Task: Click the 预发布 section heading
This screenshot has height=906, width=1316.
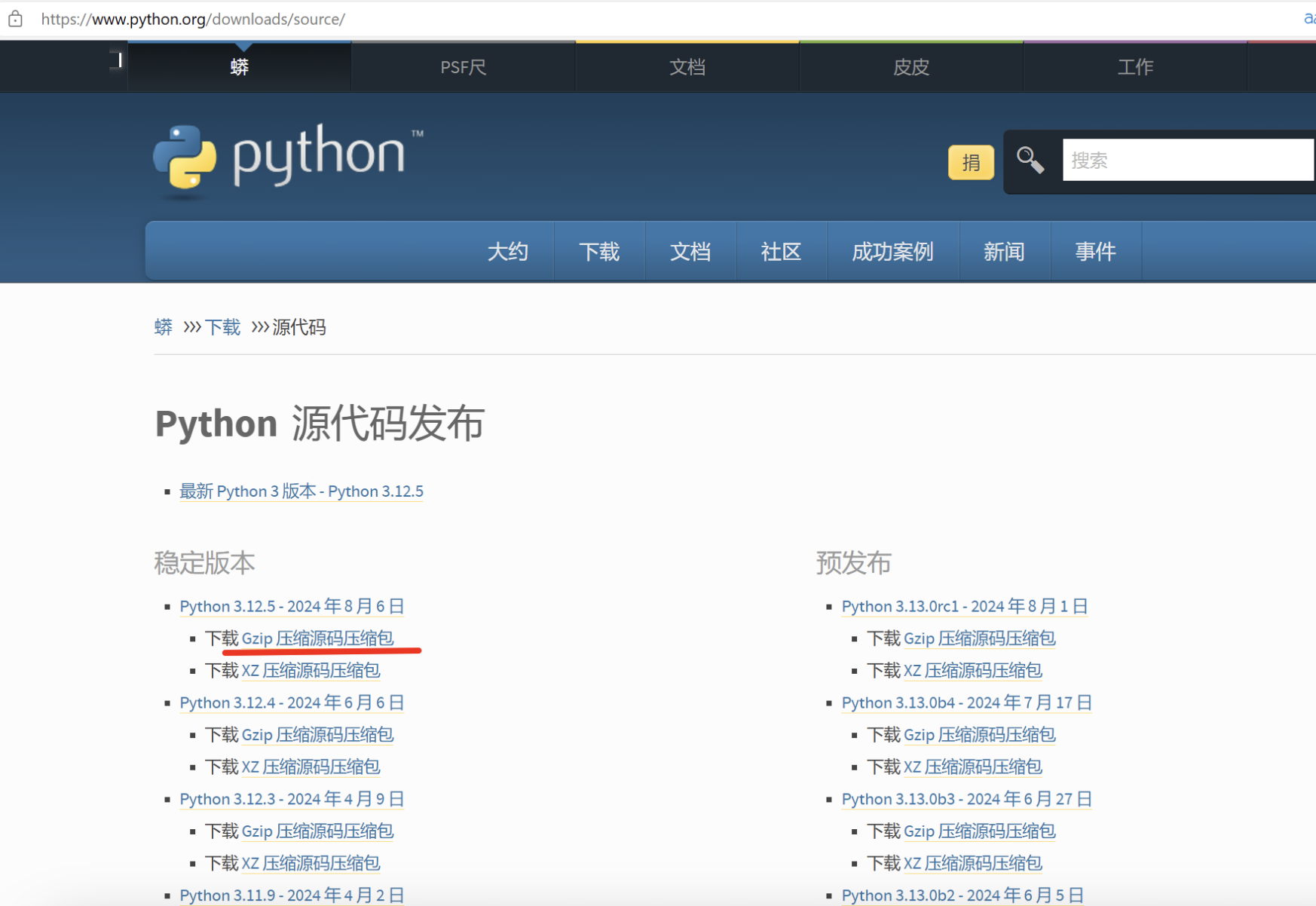Action: (854, 563)
